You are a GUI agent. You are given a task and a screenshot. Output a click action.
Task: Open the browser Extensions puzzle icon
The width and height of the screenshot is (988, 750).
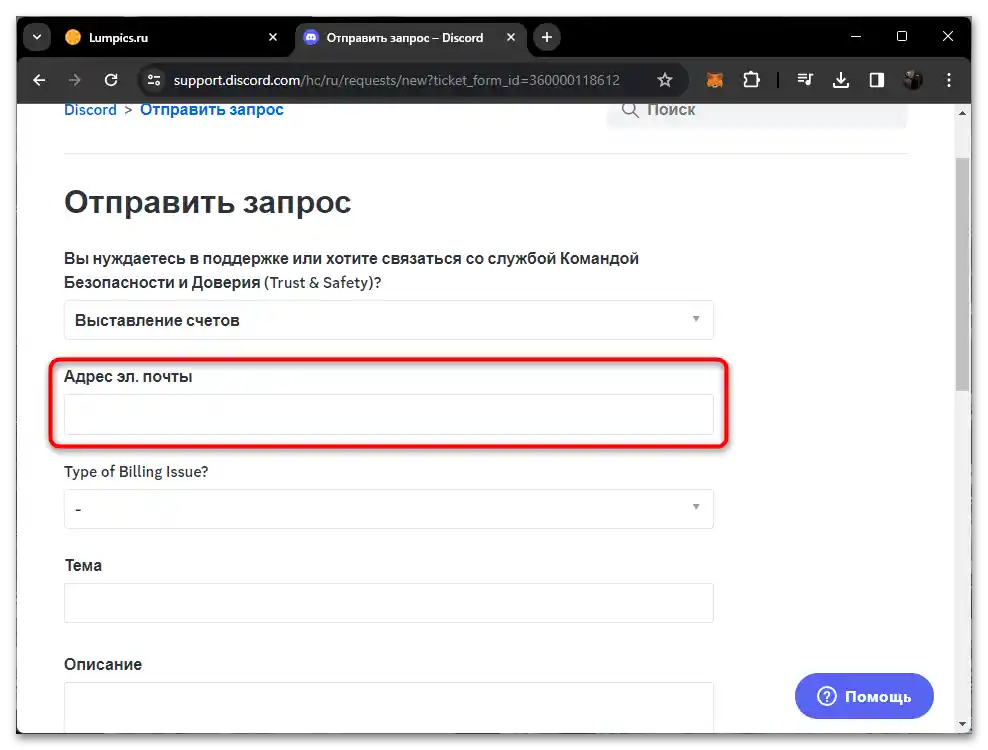tap(752, 80)
